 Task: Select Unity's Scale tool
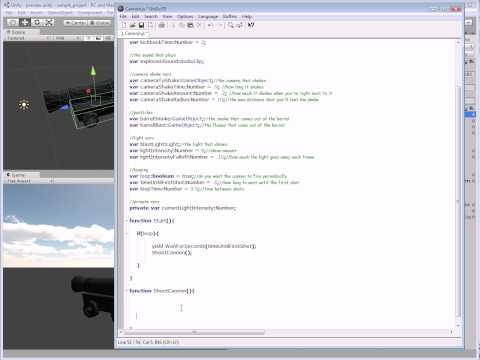[x=49, y=22]
